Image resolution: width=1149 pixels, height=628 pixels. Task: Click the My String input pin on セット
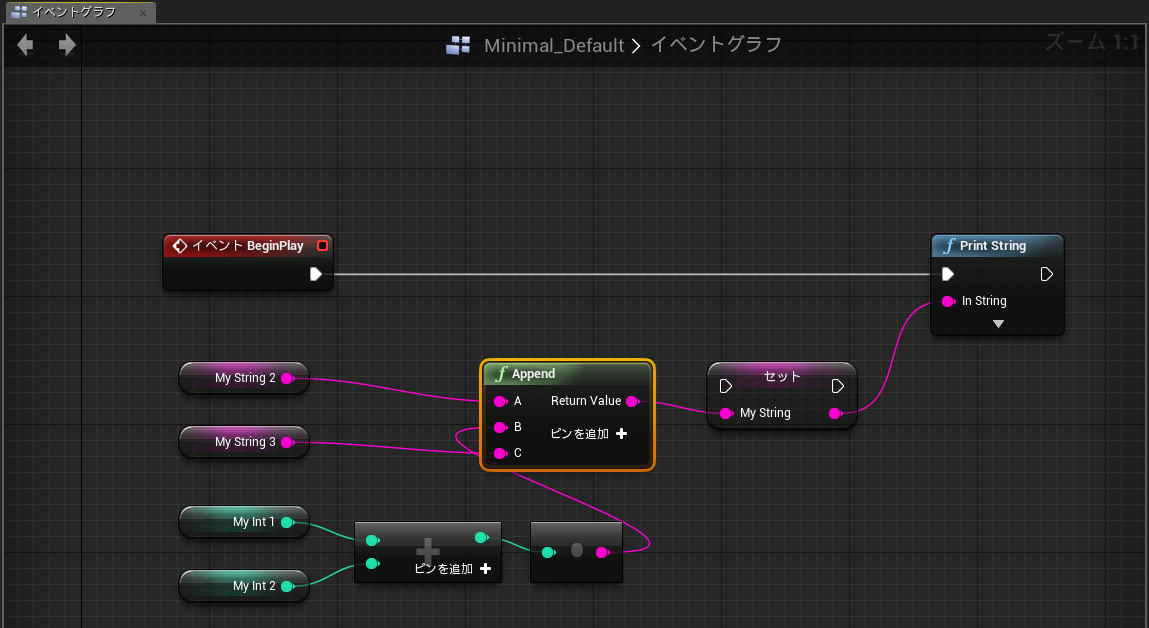pos(726,413)
